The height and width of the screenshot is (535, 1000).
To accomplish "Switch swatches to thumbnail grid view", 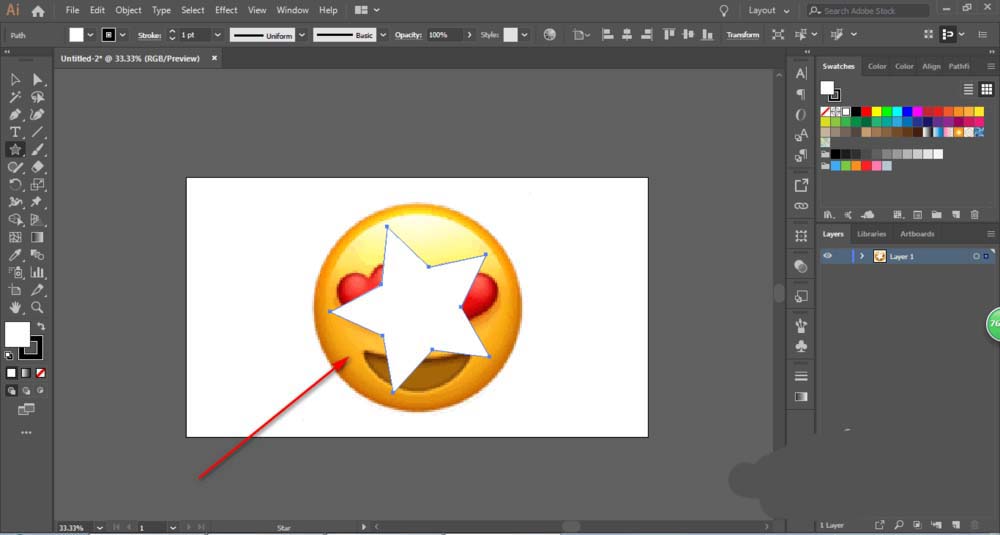I will (x=986, y=89).
